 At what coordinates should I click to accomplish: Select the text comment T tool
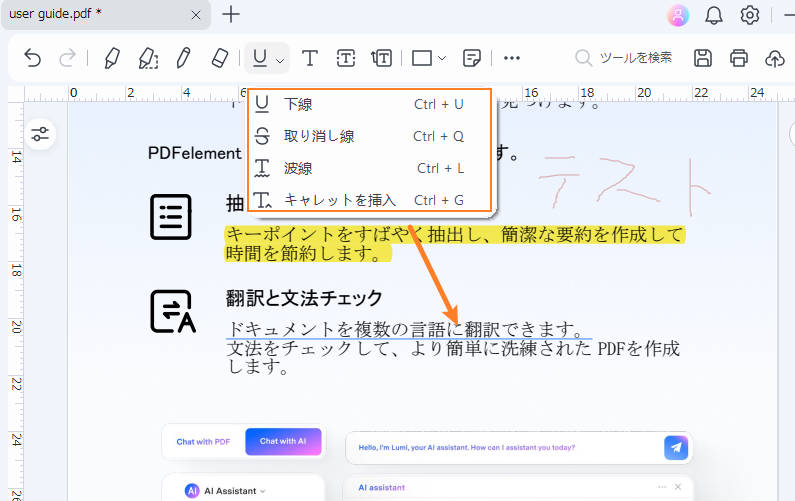coord(310,58)
